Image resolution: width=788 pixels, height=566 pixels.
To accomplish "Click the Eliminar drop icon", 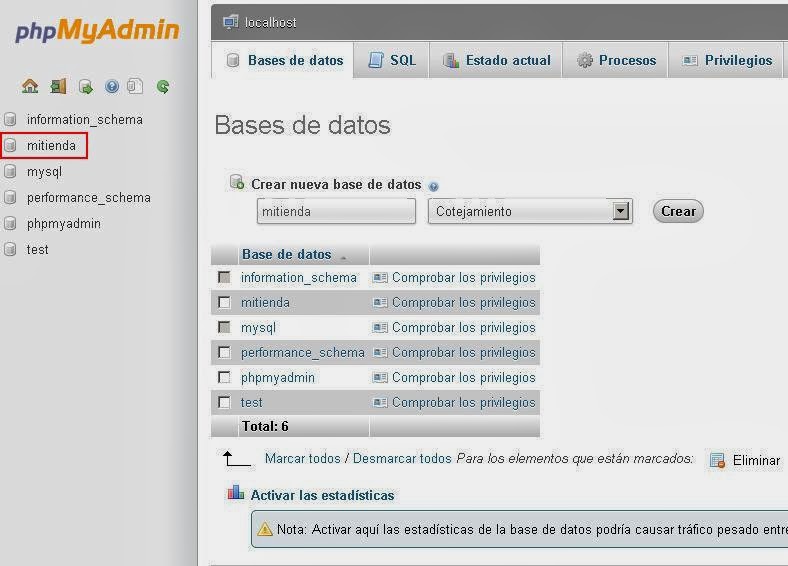I will pyautogui.click(x=717, y=460).
